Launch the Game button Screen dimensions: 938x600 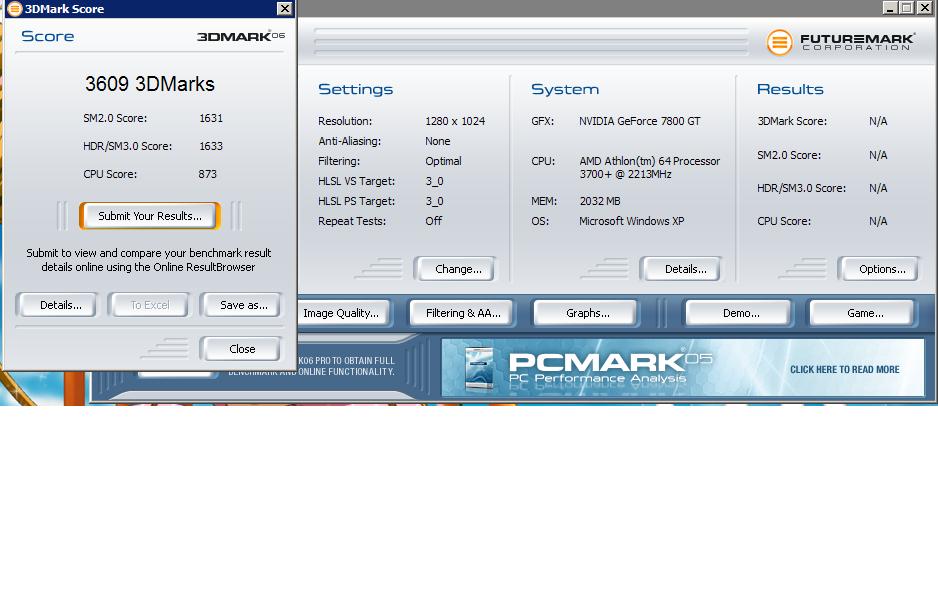coord(865,313)
